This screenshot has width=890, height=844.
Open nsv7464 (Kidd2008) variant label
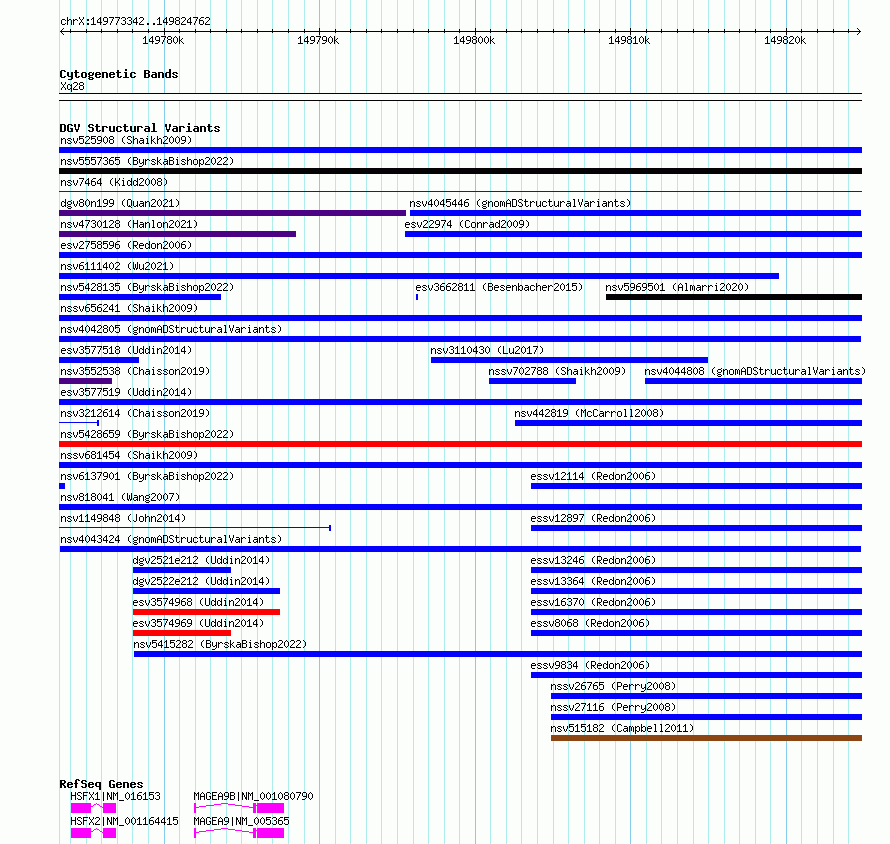(x=114, y=182)
